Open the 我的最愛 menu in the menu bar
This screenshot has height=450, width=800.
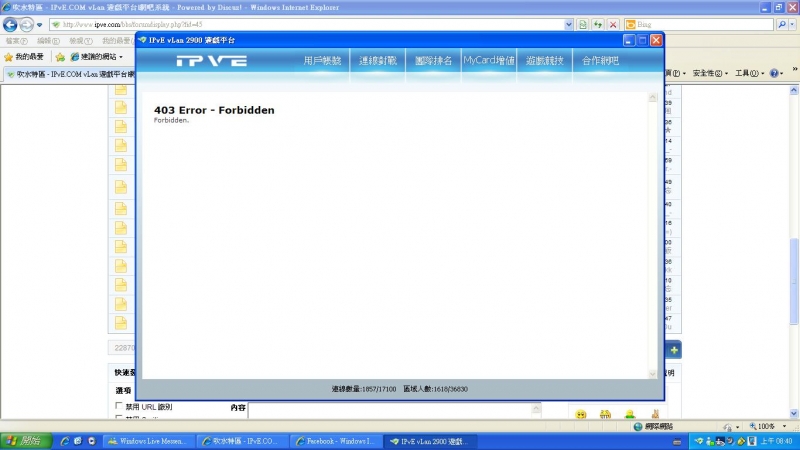click(116, 41)
